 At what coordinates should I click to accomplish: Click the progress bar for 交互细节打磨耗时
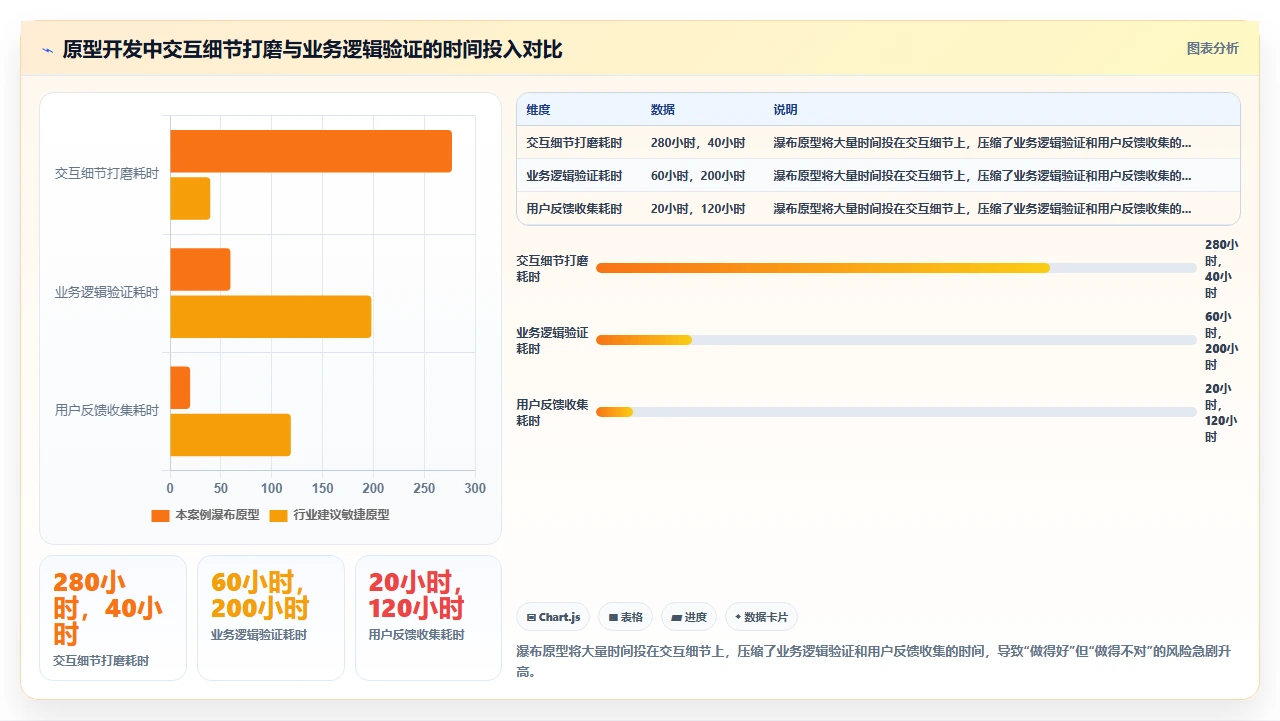[x=896, y=268]
